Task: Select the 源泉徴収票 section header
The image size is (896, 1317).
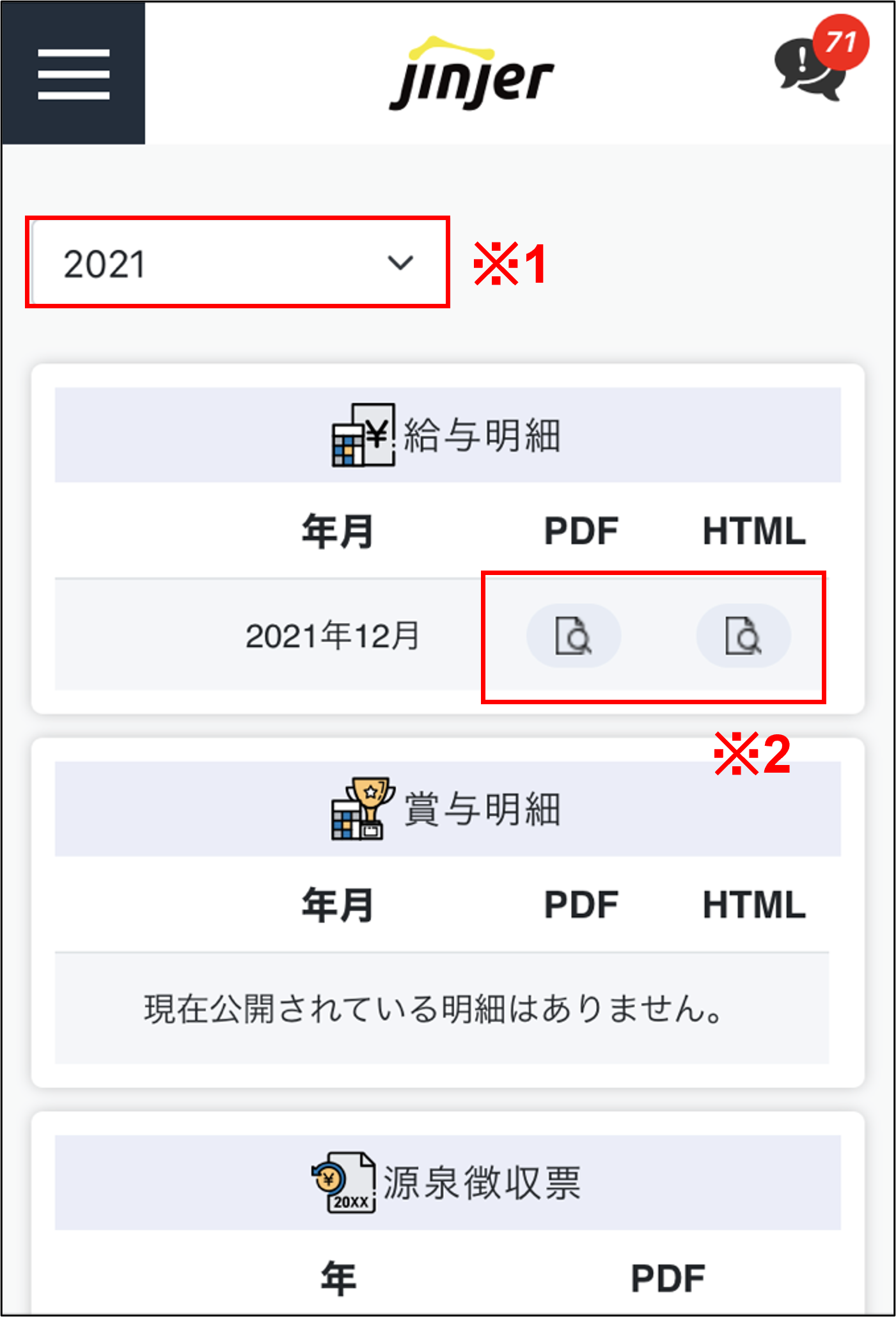Action: click(x=448, y=1182)
